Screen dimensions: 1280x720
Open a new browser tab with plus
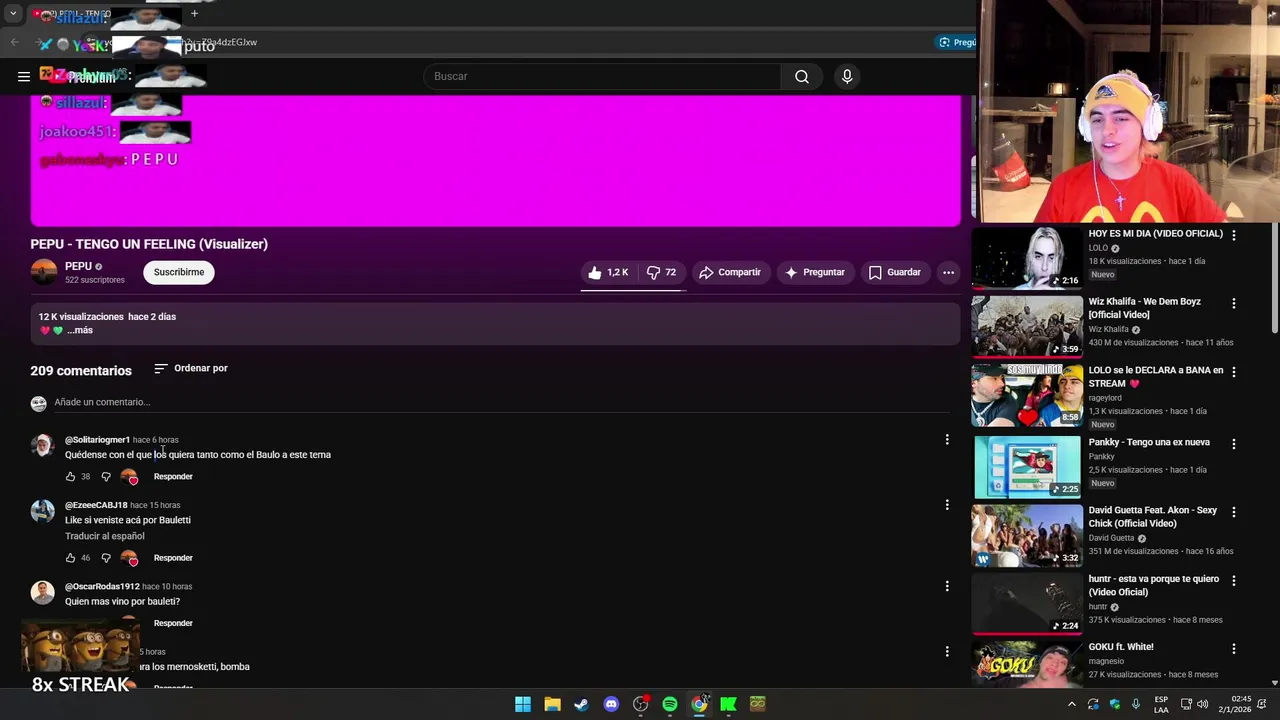[194, 14]
